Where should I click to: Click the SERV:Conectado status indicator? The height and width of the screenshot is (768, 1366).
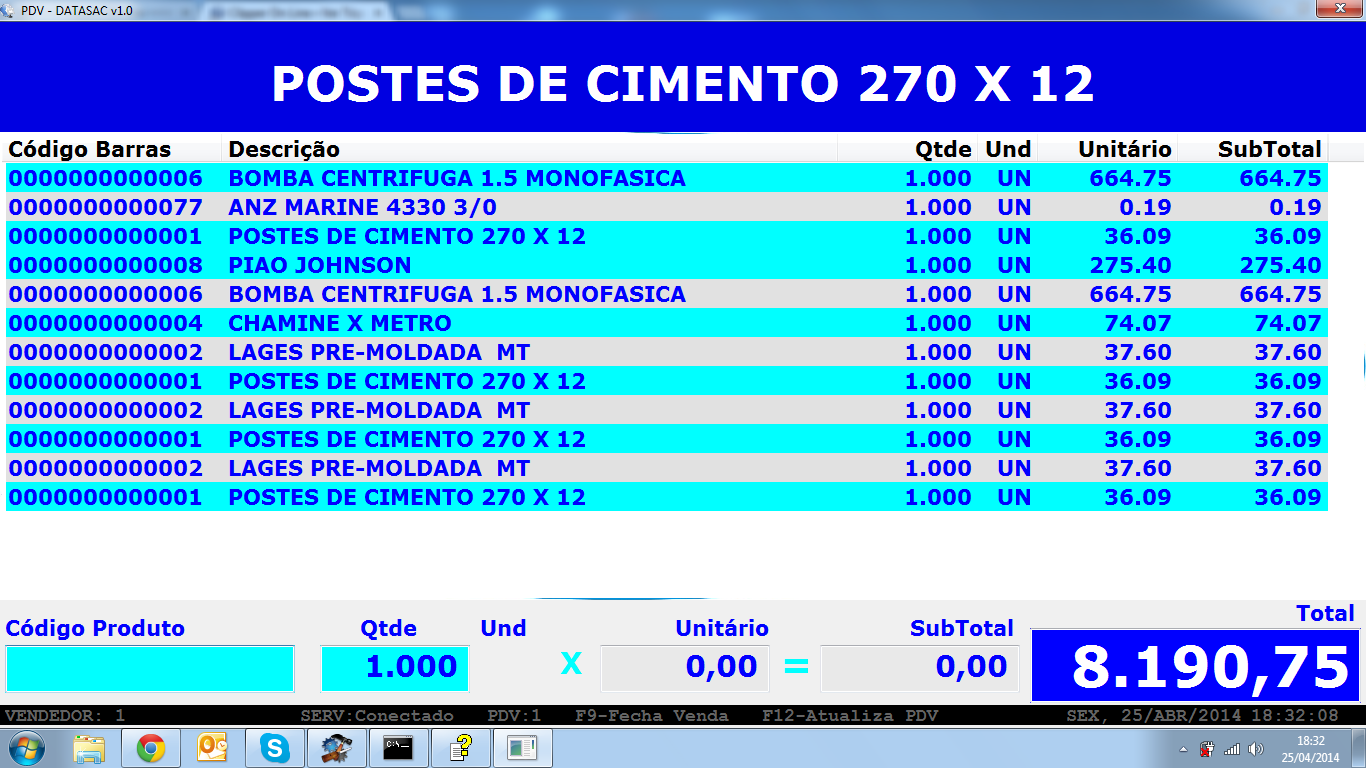[377, 716]
